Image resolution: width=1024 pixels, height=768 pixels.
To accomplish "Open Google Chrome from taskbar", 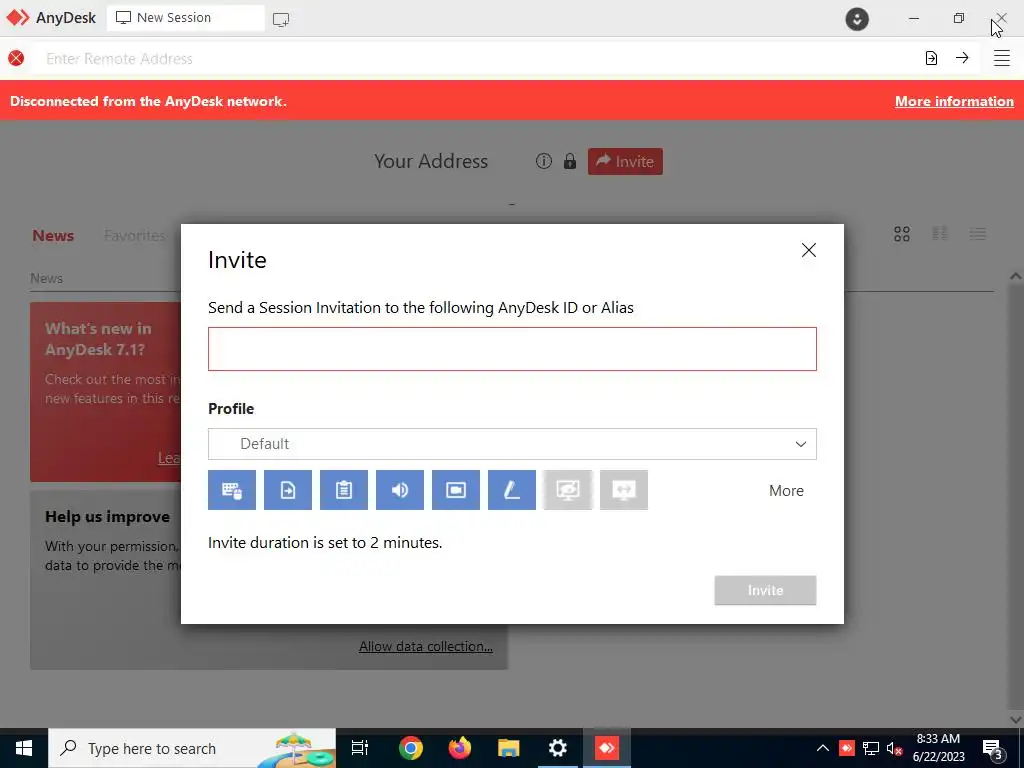I will tap(411, 748).
